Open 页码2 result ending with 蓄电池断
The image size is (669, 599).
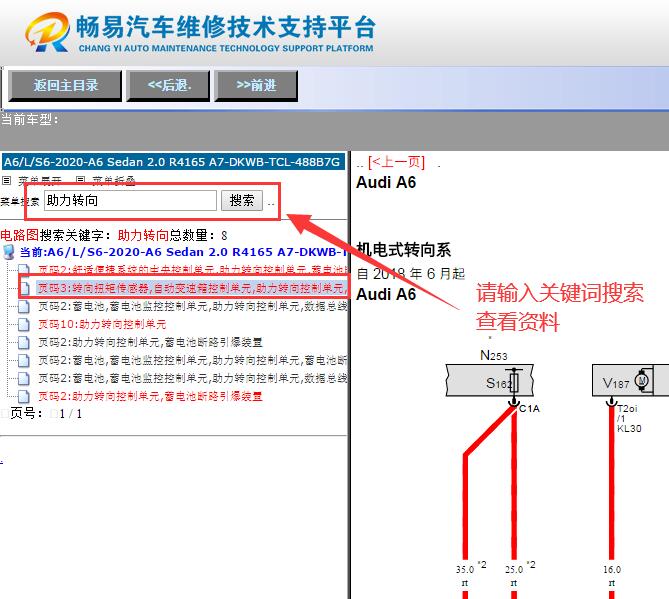click(192, 361)
